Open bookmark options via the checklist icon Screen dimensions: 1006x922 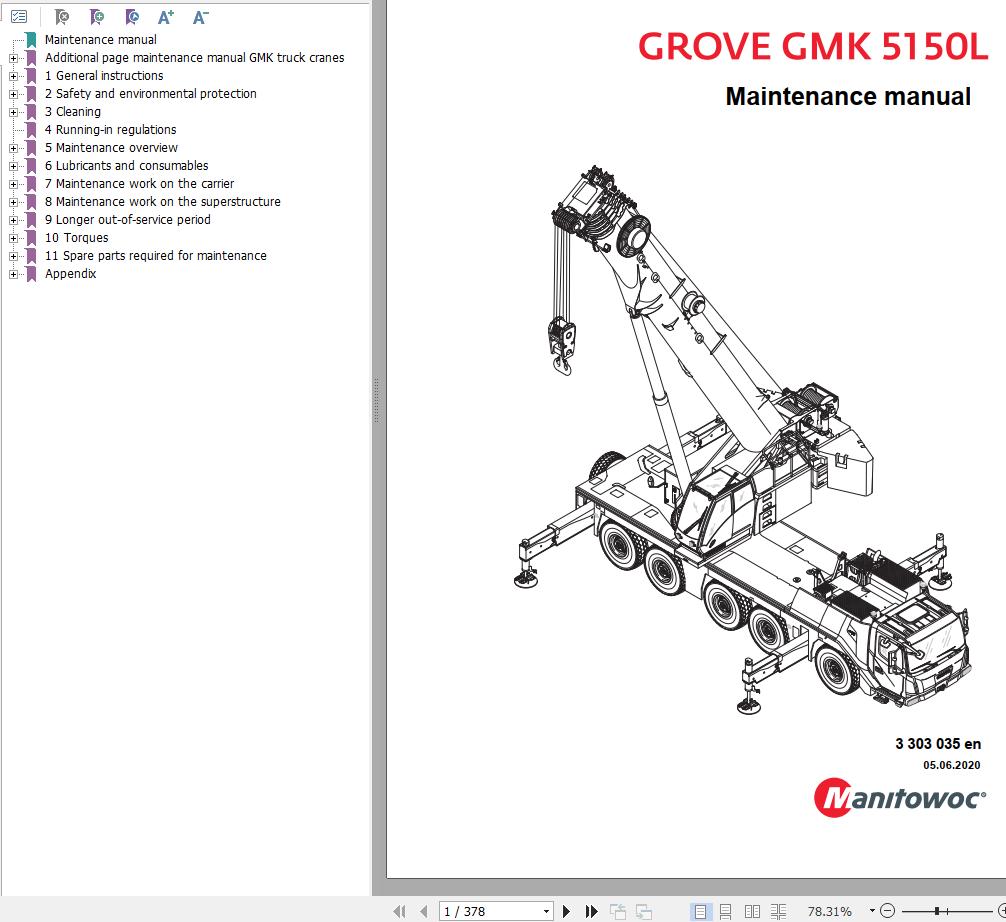[x=22, y=16]
